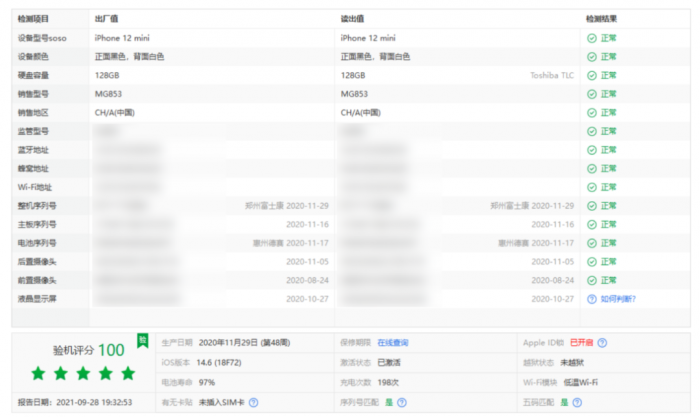Click the green check icon in 整机序列号 row
This screenshot has width=700, height=417.
pyautogui.click(x=592, y=206)
